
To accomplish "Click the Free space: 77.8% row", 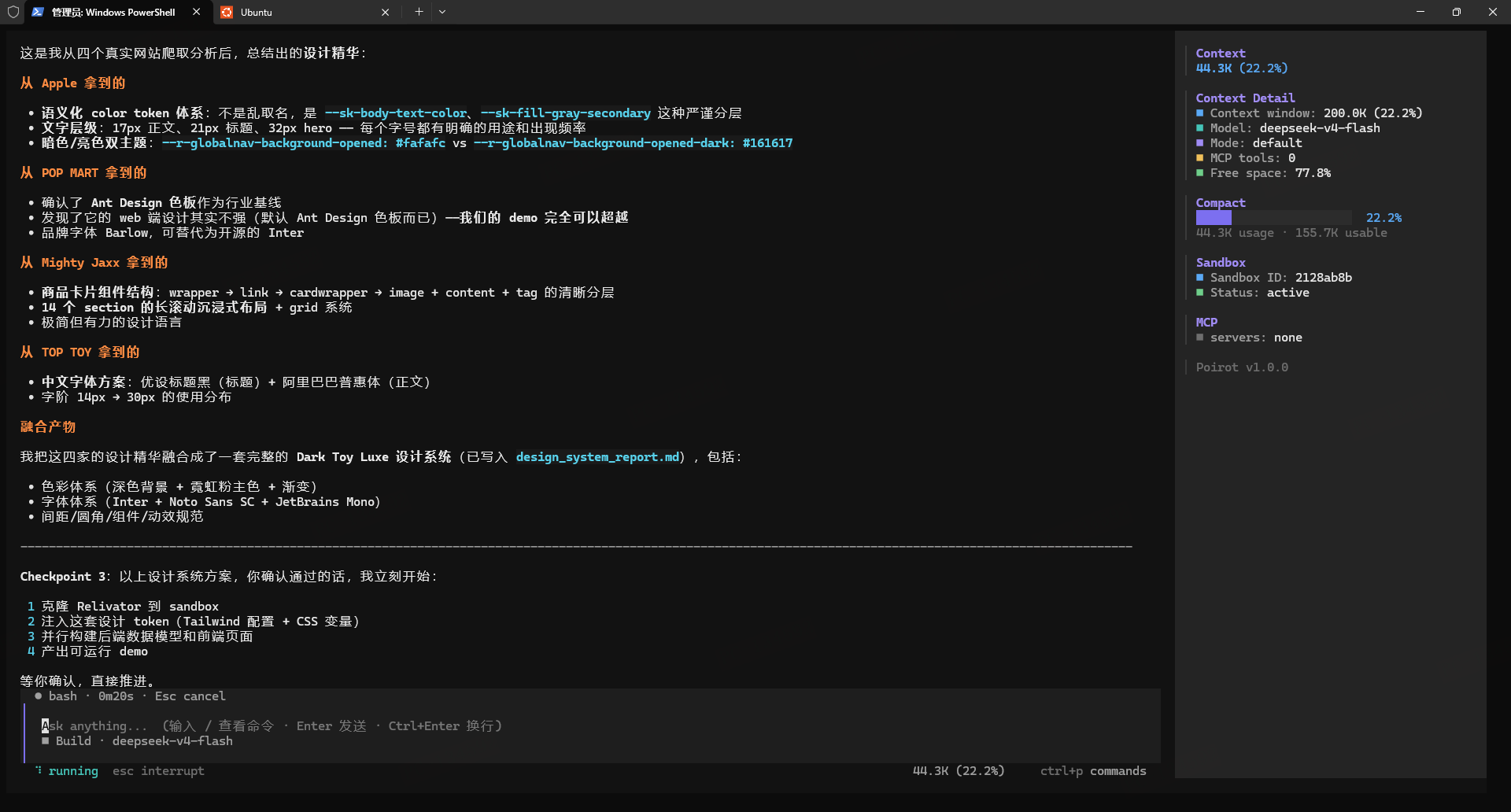I will pyautogui.click(x=1264, y=173).
